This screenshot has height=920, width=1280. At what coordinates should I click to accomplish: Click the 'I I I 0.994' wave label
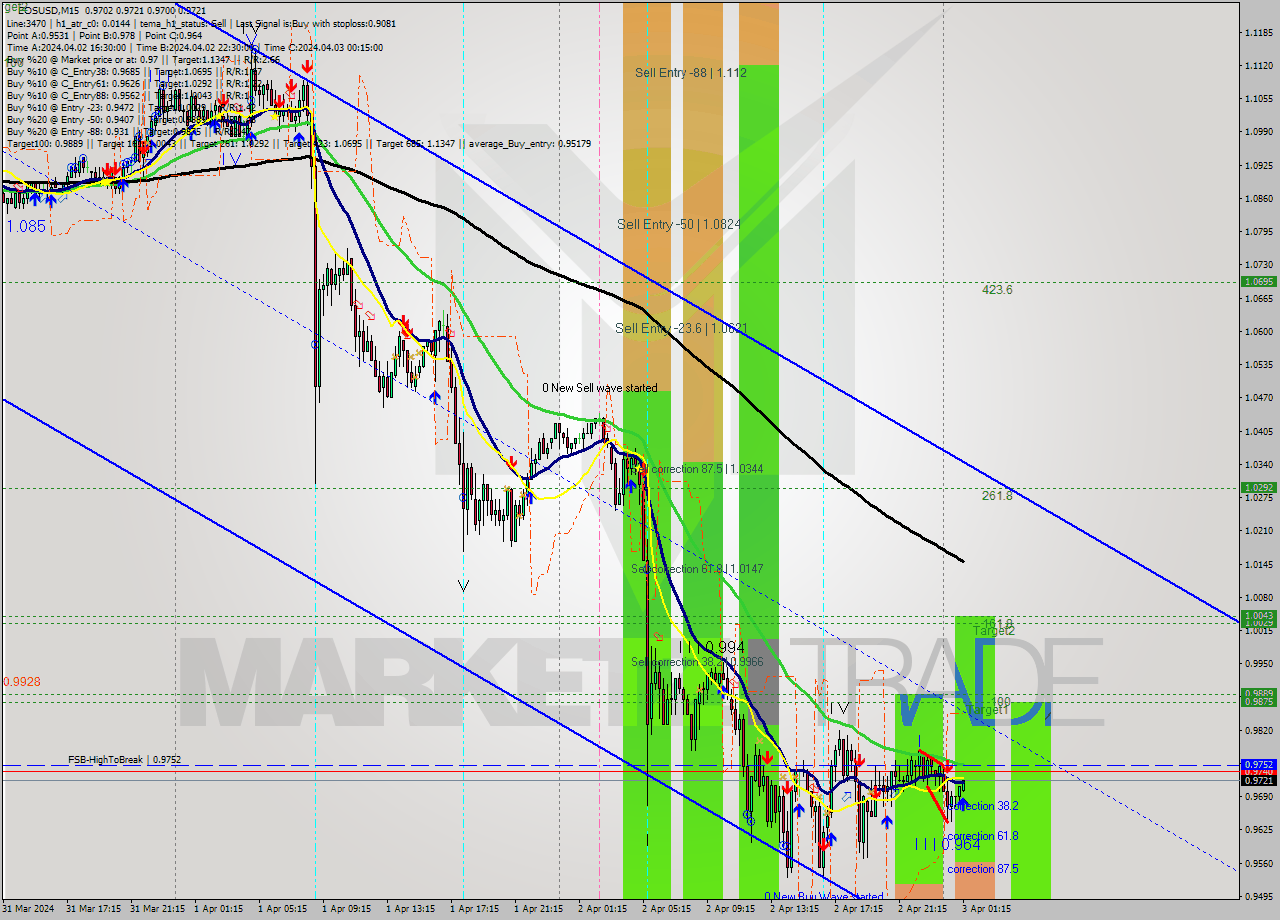pyautogui.click(x=710, y=648)
